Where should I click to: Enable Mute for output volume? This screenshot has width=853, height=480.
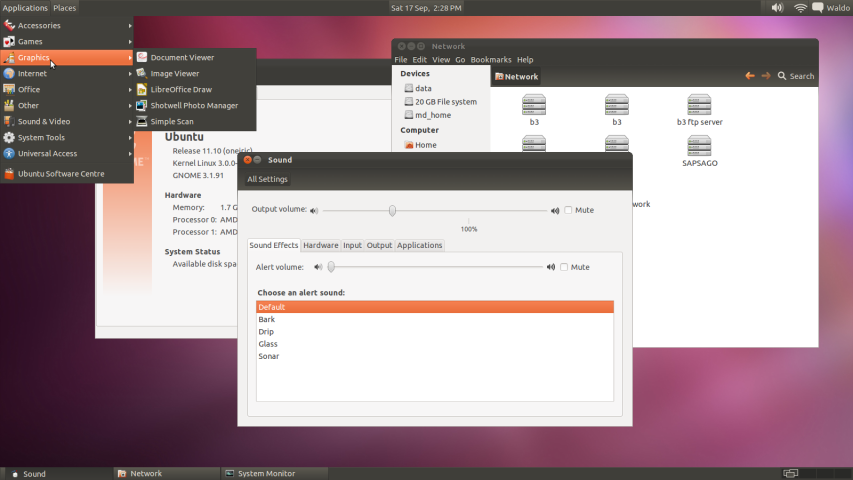click(569, 210)
